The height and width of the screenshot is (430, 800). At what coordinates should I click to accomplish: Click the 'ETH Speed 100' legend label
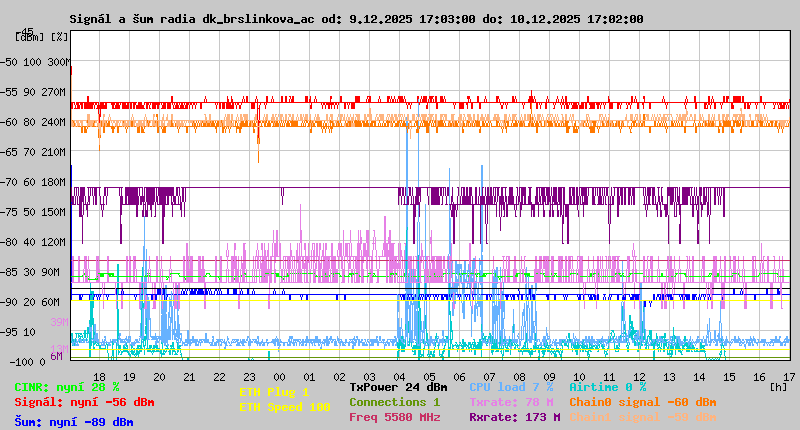[285, 408]
